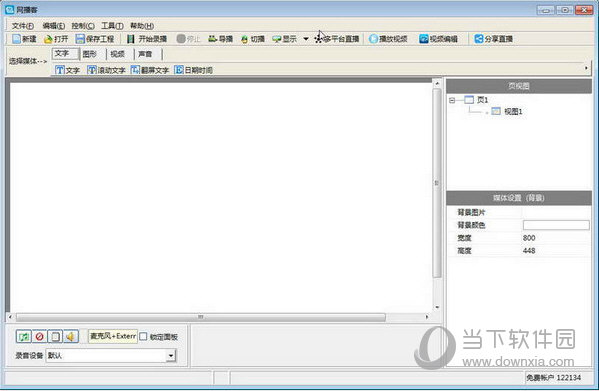Open the dropdown arrow next to 显示
The height and width of the screenshot is (391, 599).
306,39
